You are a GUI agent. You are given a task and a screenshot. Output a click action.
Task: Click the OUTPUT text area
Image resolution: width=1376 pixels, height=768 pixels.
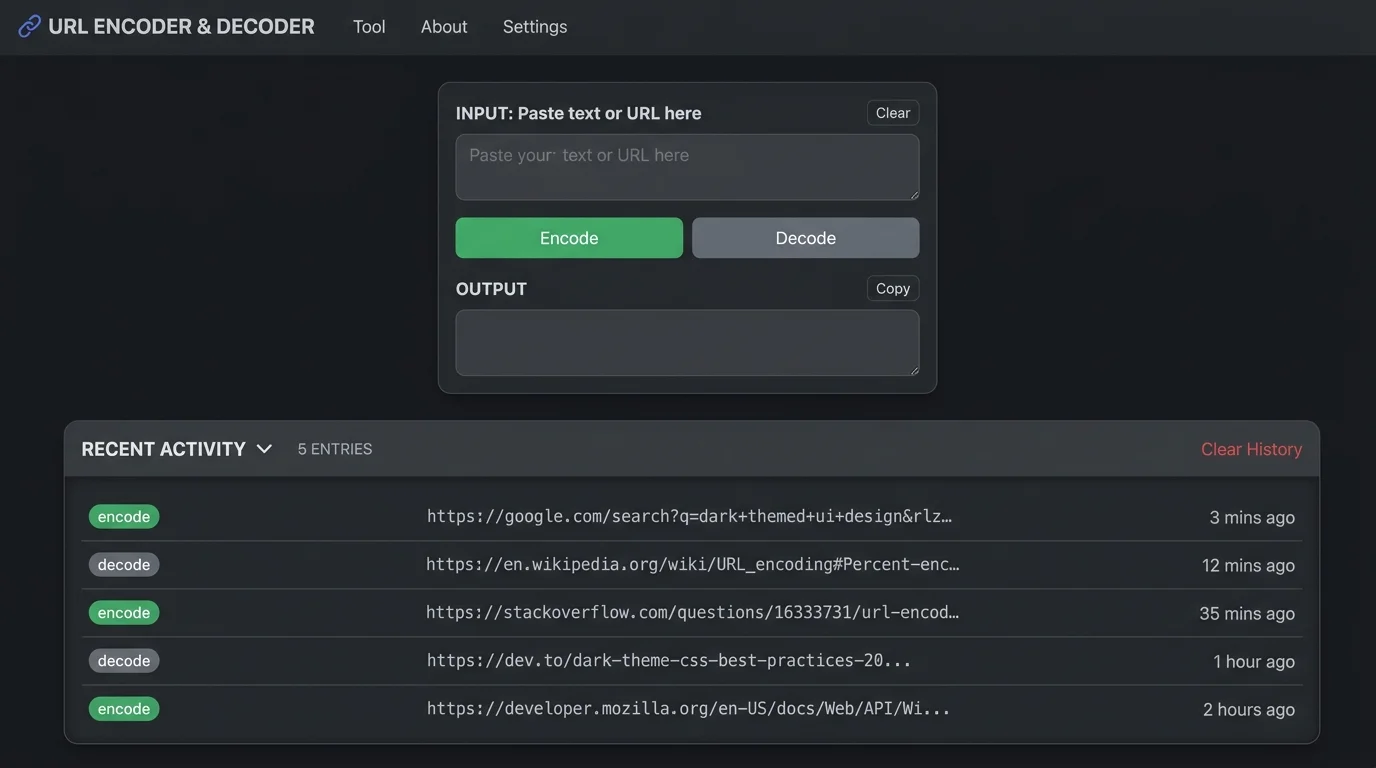click(x=687, y=342)
